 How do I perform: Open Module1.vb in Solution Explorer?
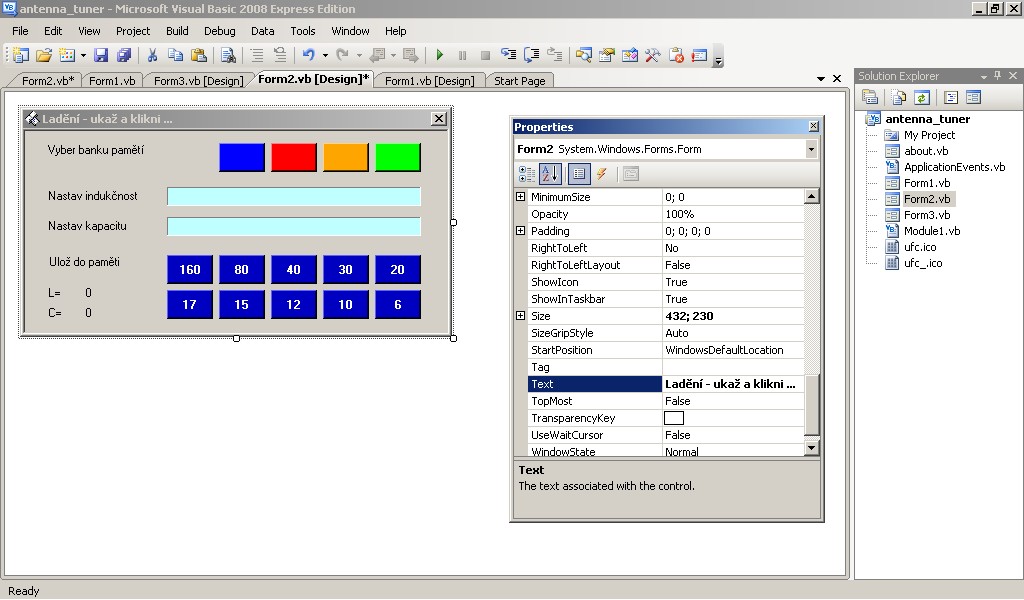pos(931,231)
